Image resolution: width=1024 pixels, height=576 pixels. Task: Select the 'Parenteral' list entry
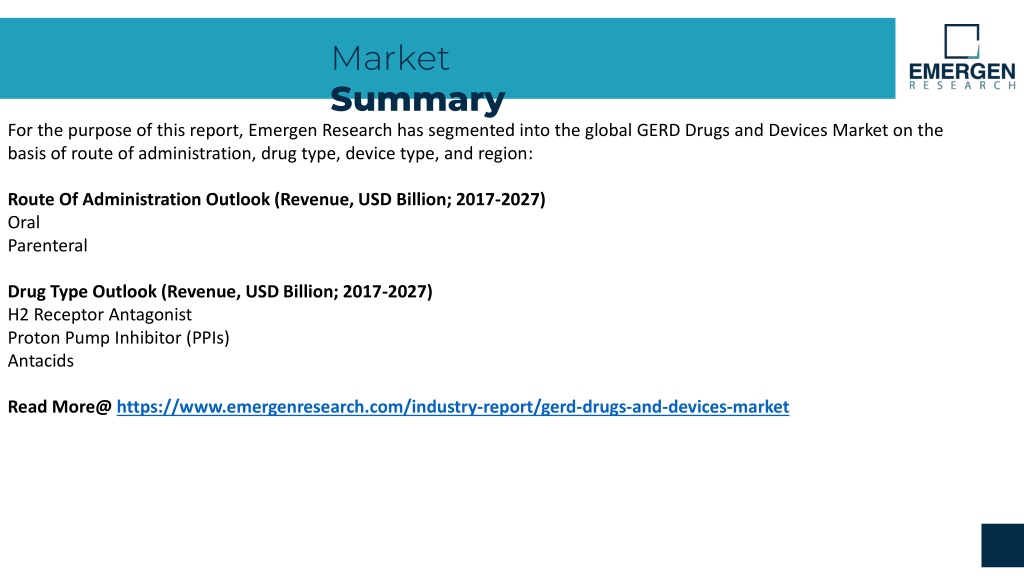(x=47, y=246)
